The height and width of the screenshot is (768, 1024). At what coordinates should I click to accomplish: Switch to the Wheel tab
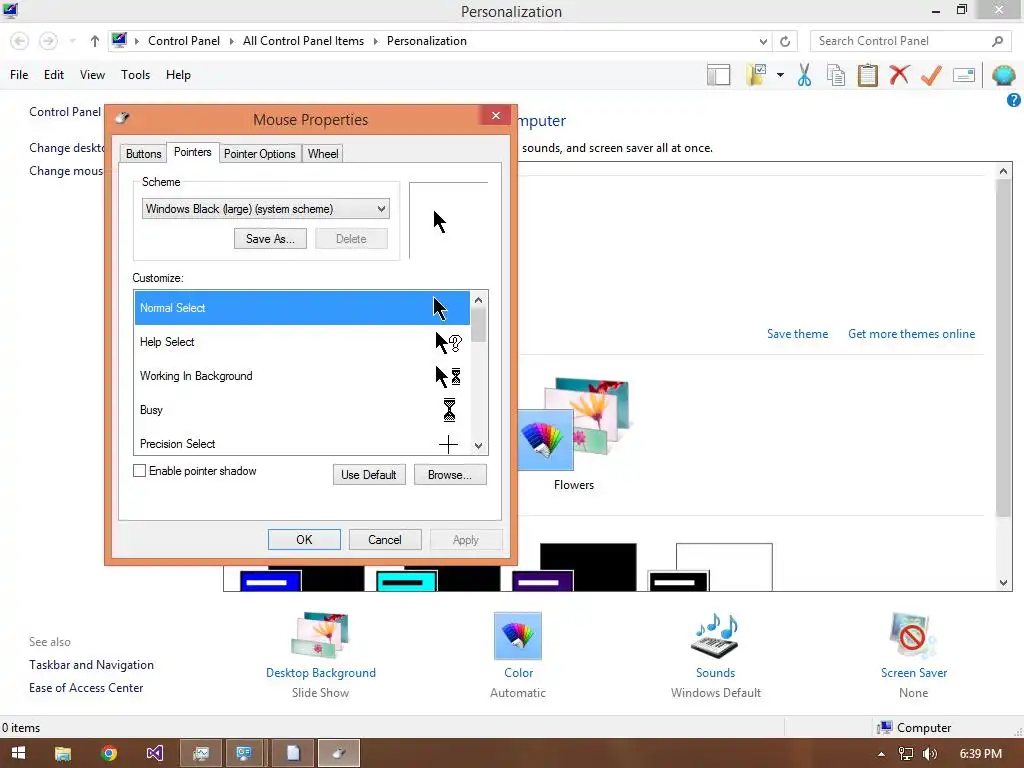[323, 153]
